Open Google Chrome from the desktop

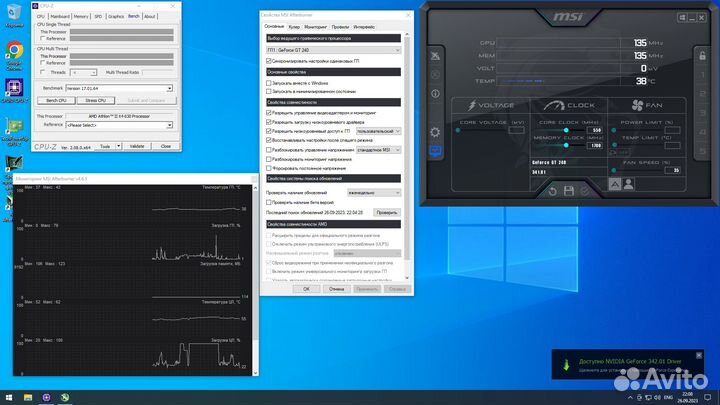click(x=14, y=56)
